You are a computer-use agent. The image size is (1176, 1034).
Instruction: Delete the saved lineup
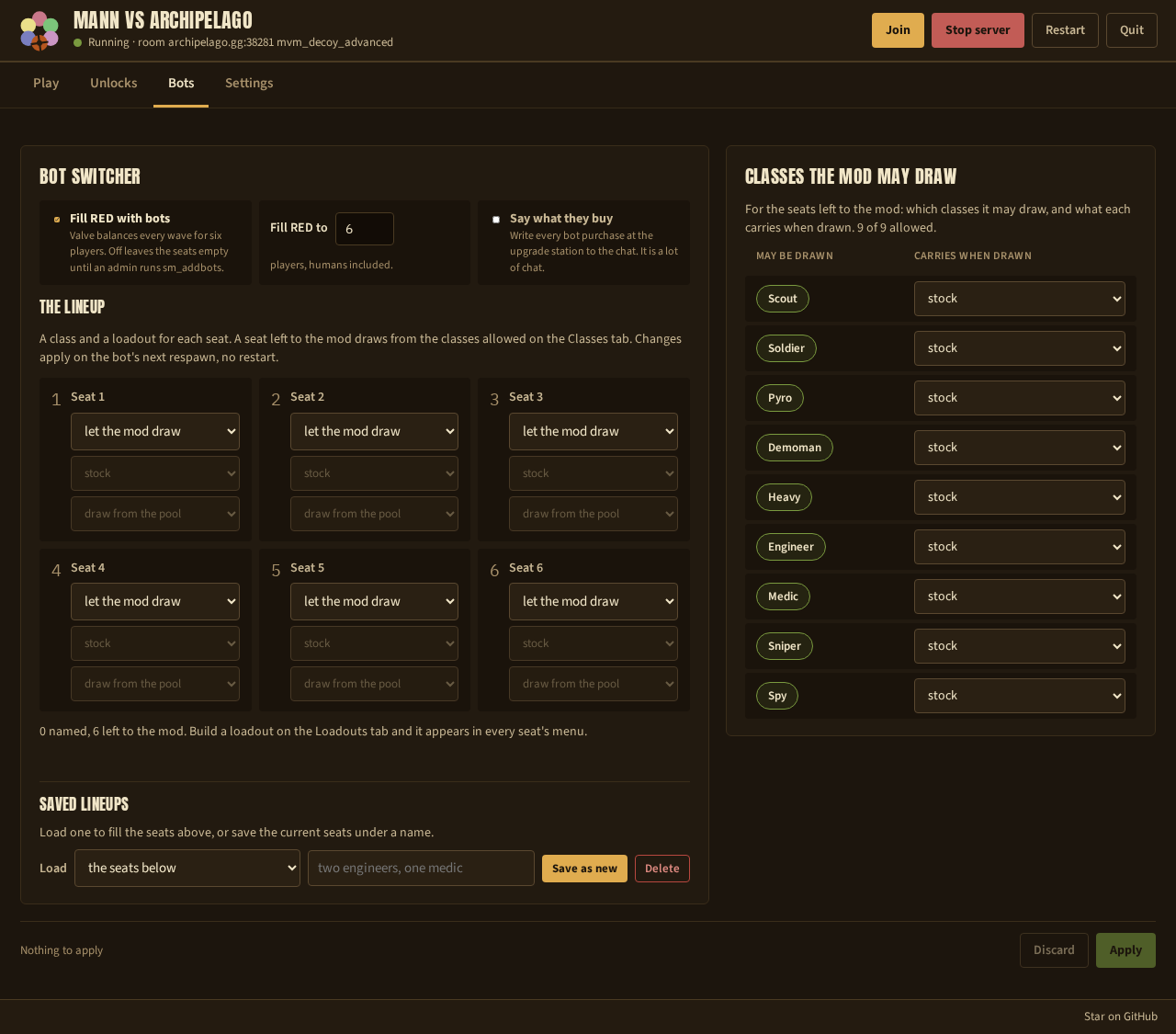coord(662,869)
